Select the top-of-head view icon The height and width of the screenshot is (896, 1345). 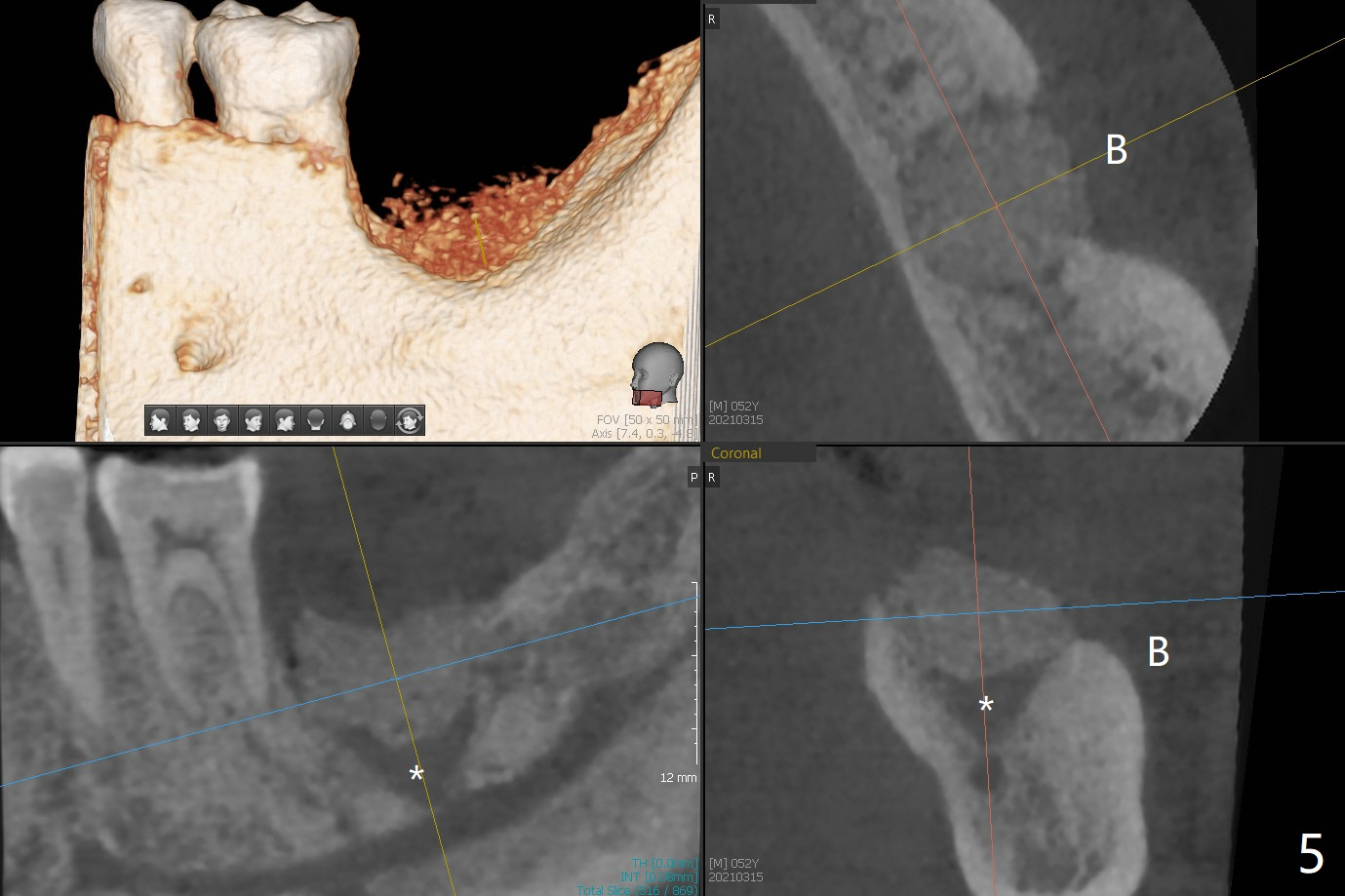(347, 420)
